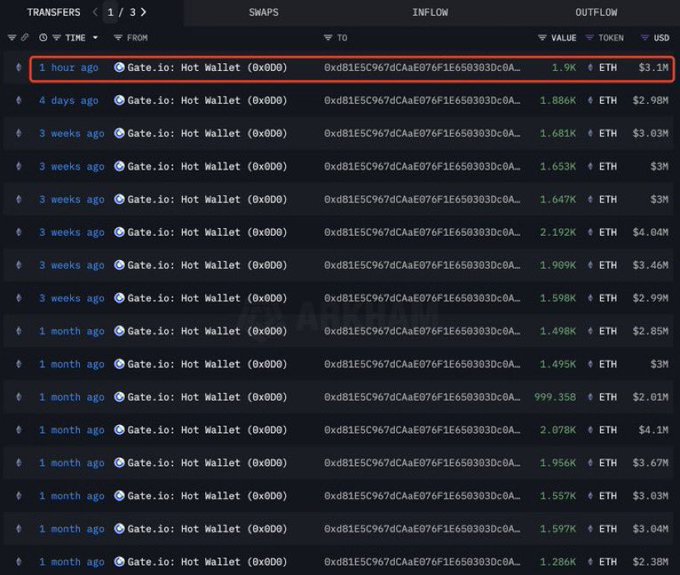Screen dimensions: 680x575
Task: Click Gate.io logo on the 1.886K row
Action: (x=119, y=100)
